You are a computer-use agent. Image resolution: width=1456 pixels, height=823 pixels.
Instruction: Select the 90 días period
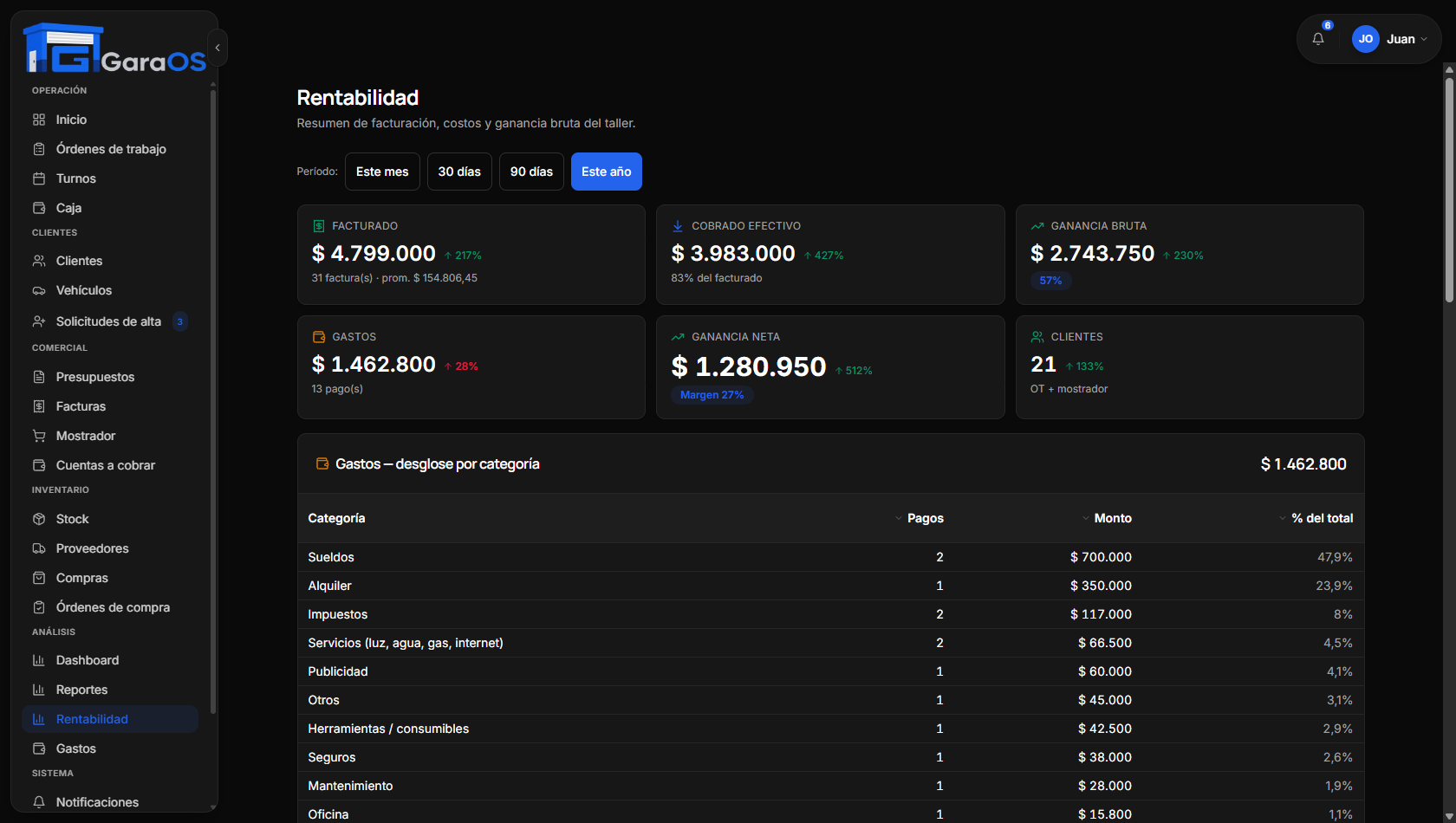coord(531,172)
